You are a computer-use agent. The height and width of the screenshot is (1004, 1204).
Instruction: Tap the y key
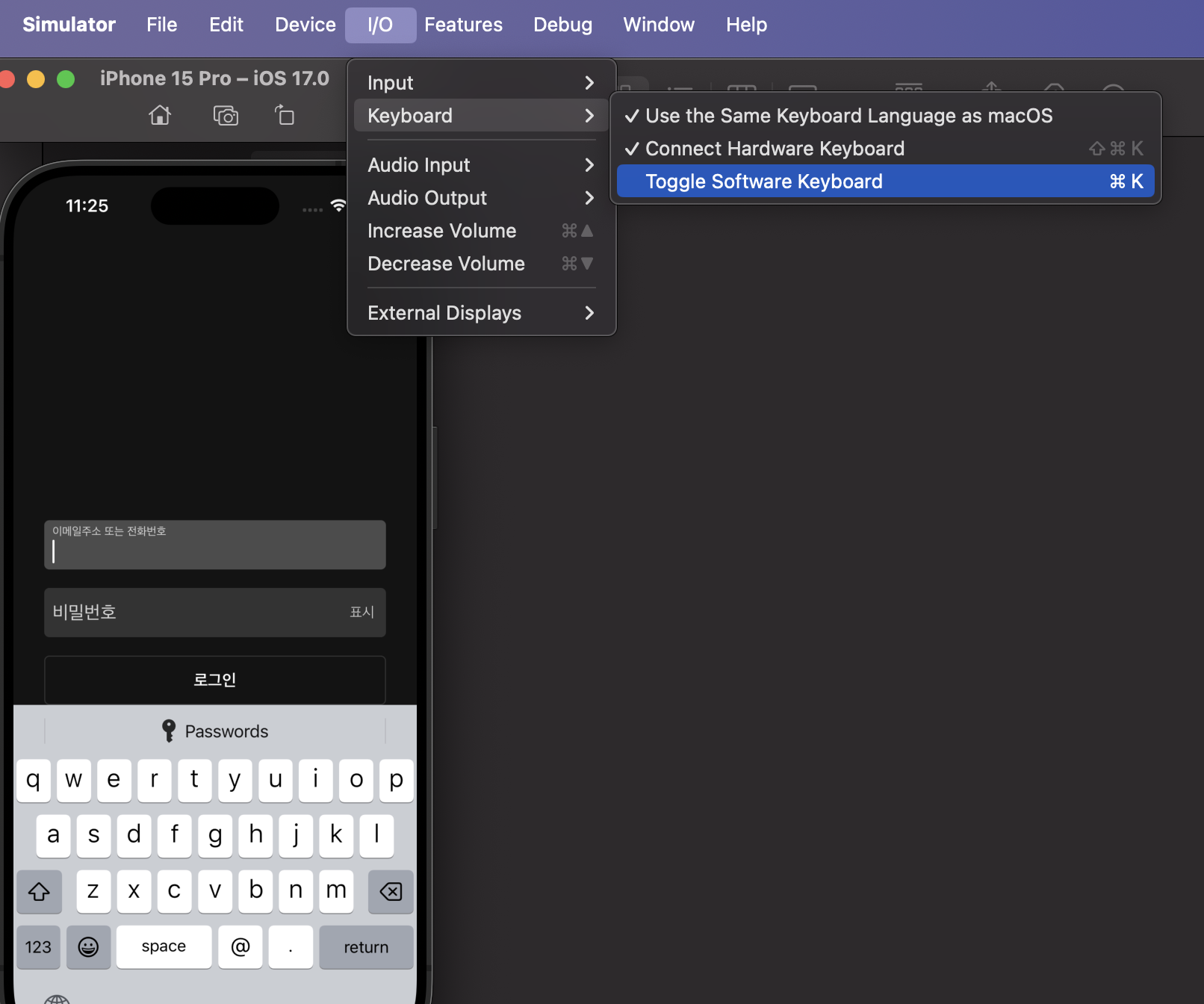pyautogui.click(x=235, y=780)
